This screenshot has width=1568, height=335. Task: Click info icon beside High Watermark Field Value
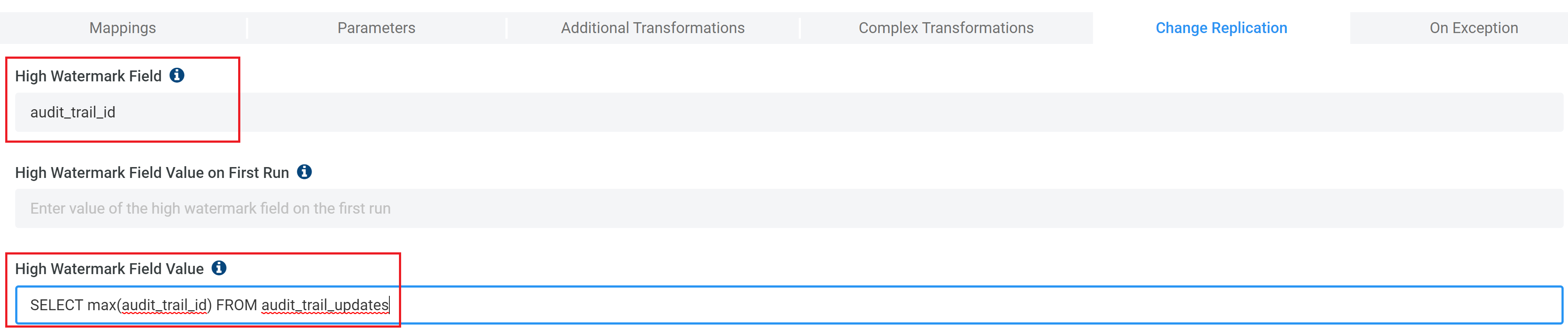[219, 268]
